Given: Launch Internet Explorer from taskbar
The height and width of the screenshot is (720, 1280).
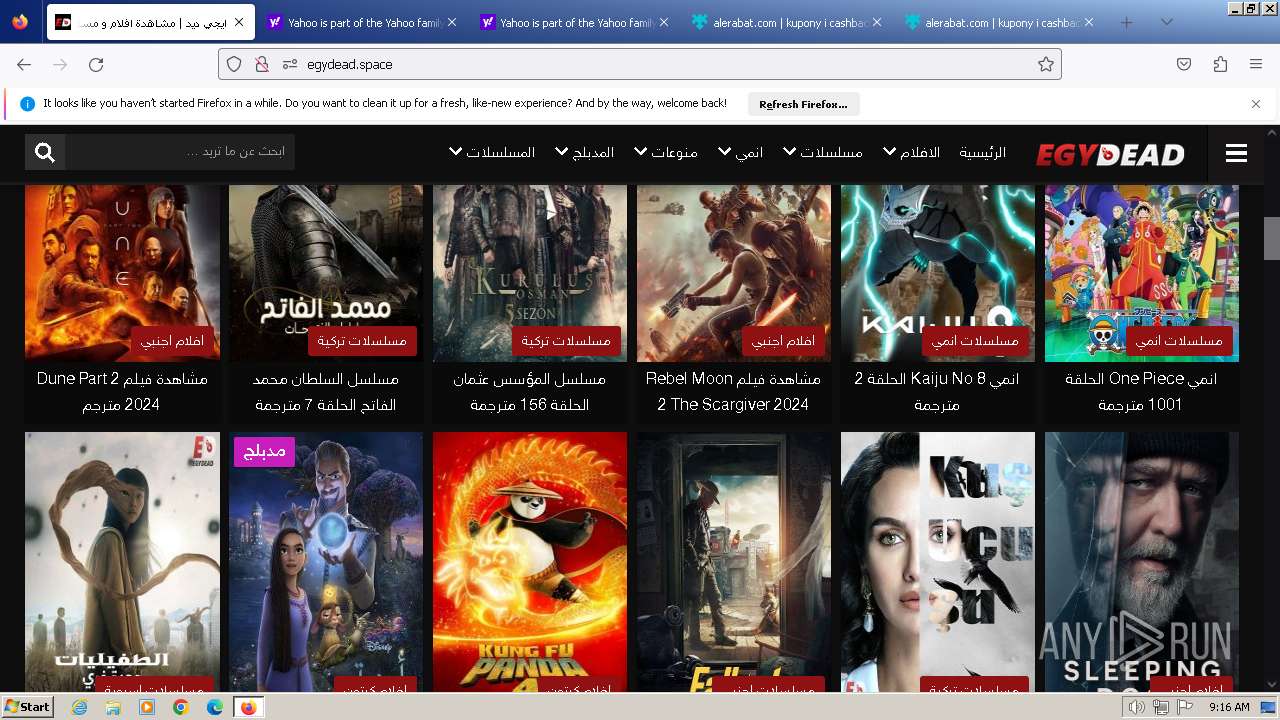Looking at the screenshot, I should tap(80, 707).
